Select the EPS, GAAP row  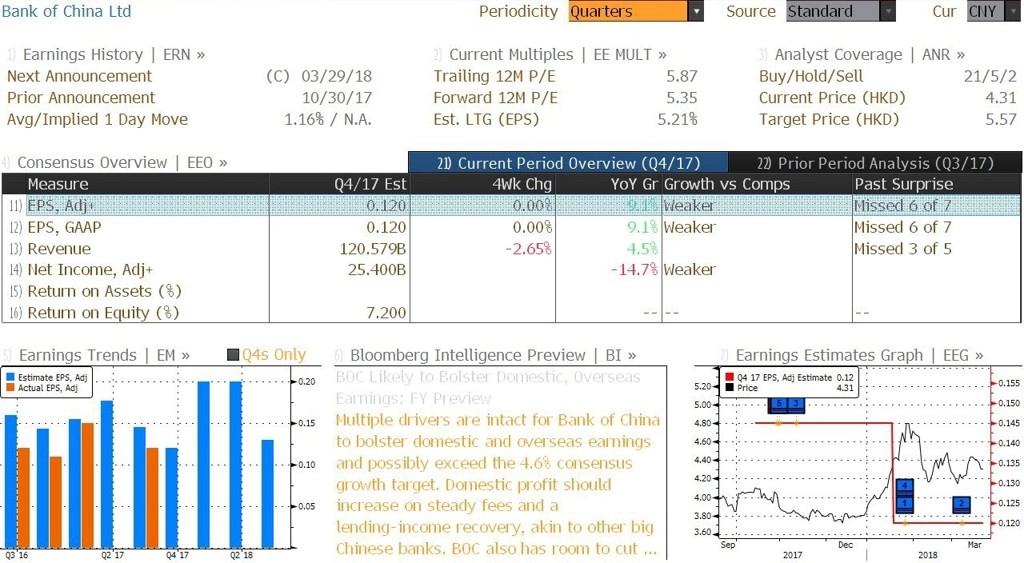(511, 227)
